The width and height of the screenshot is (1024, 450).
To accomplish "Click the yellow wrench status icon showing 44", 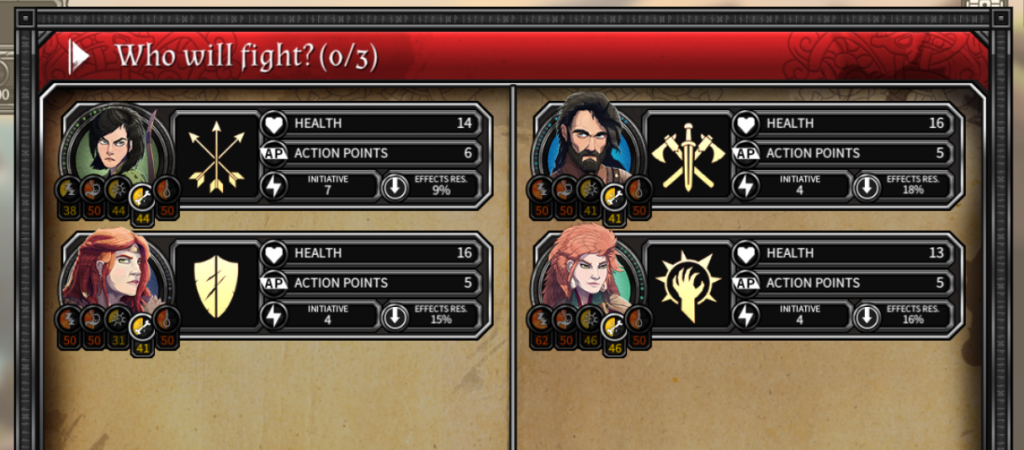I will [x=144, y=198].
